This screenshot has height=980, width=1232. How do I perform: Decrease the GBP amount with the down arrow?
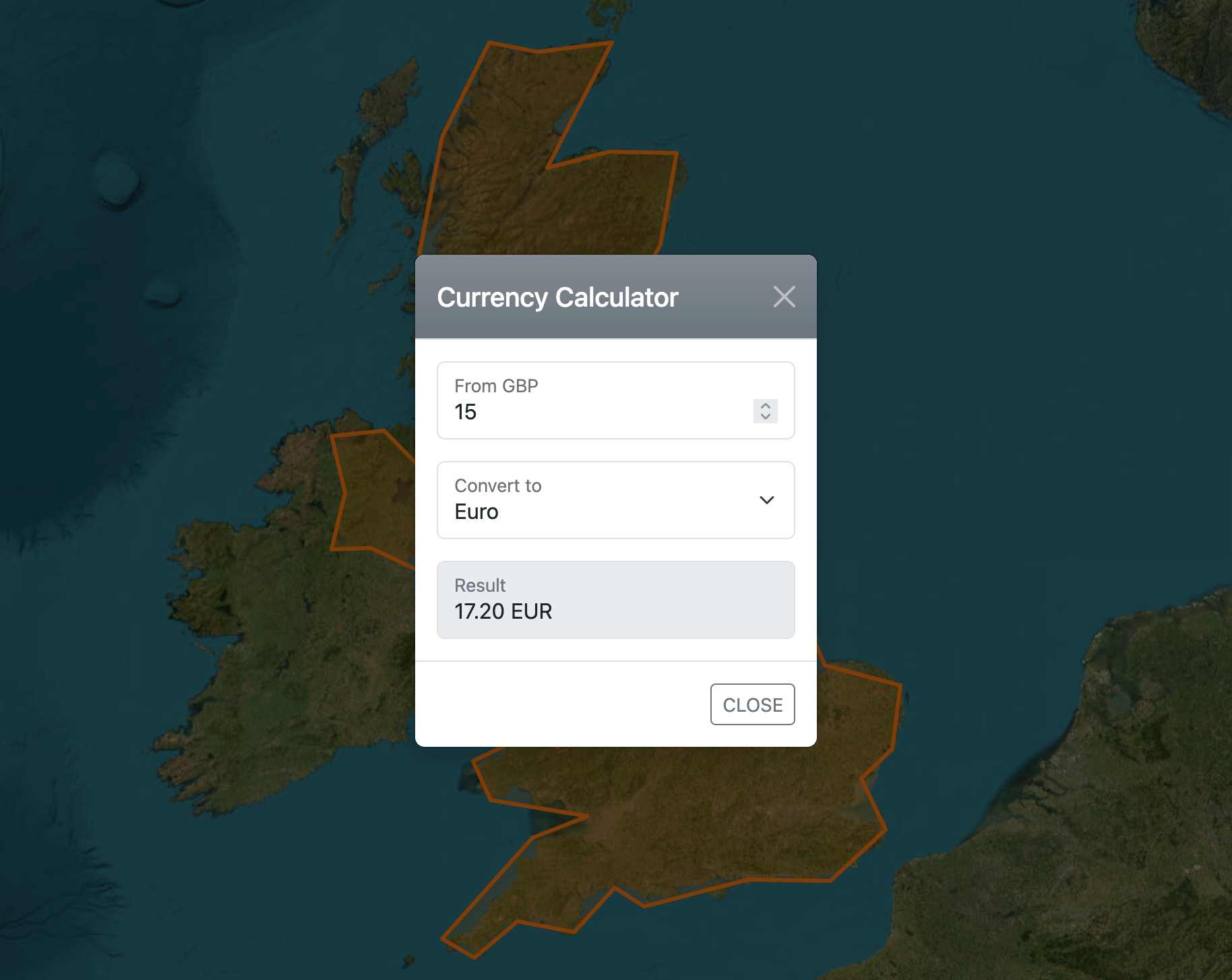coord(765,417)
